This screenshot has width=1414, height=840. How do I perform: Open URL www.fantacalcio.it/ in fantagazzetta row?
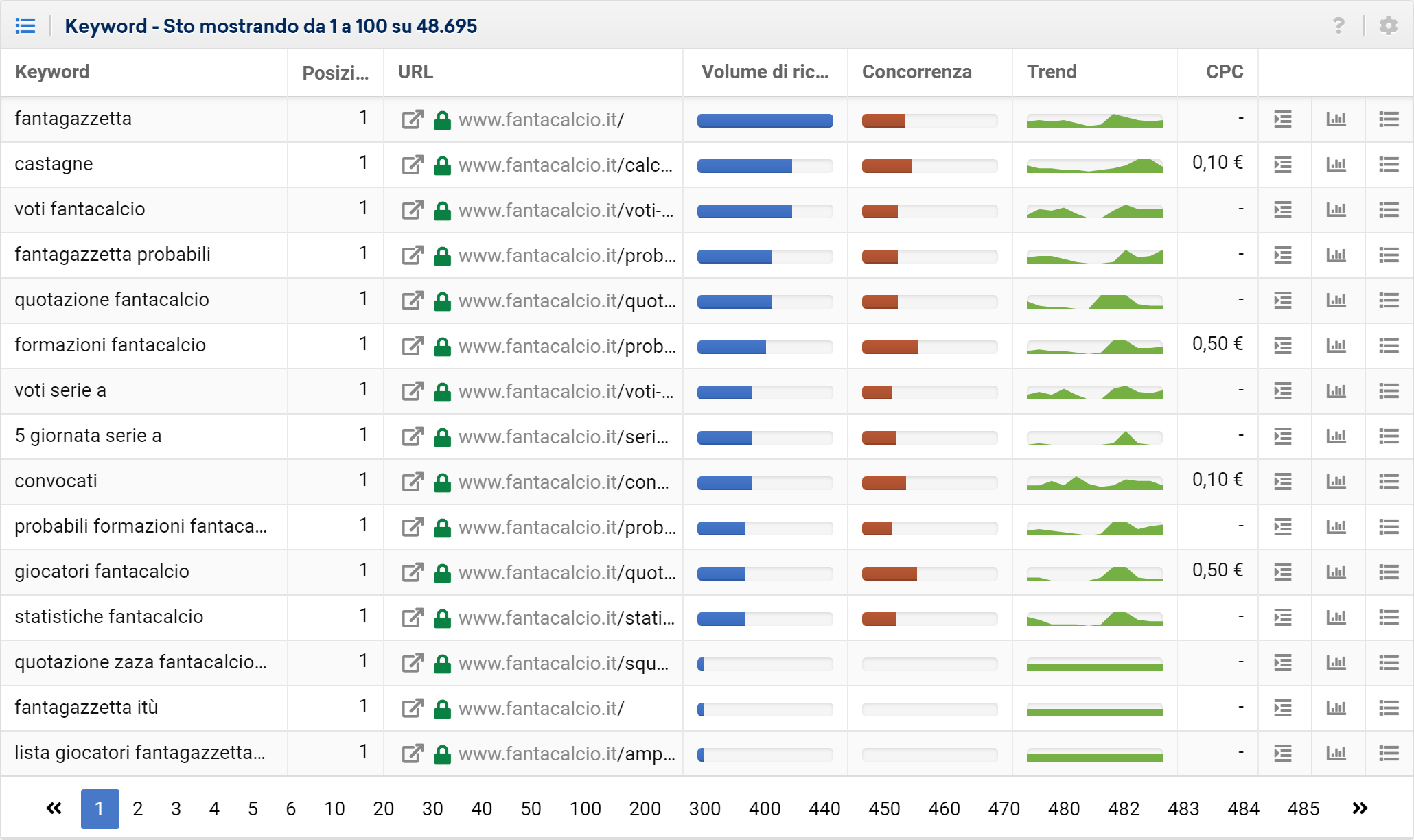[541, 120]
